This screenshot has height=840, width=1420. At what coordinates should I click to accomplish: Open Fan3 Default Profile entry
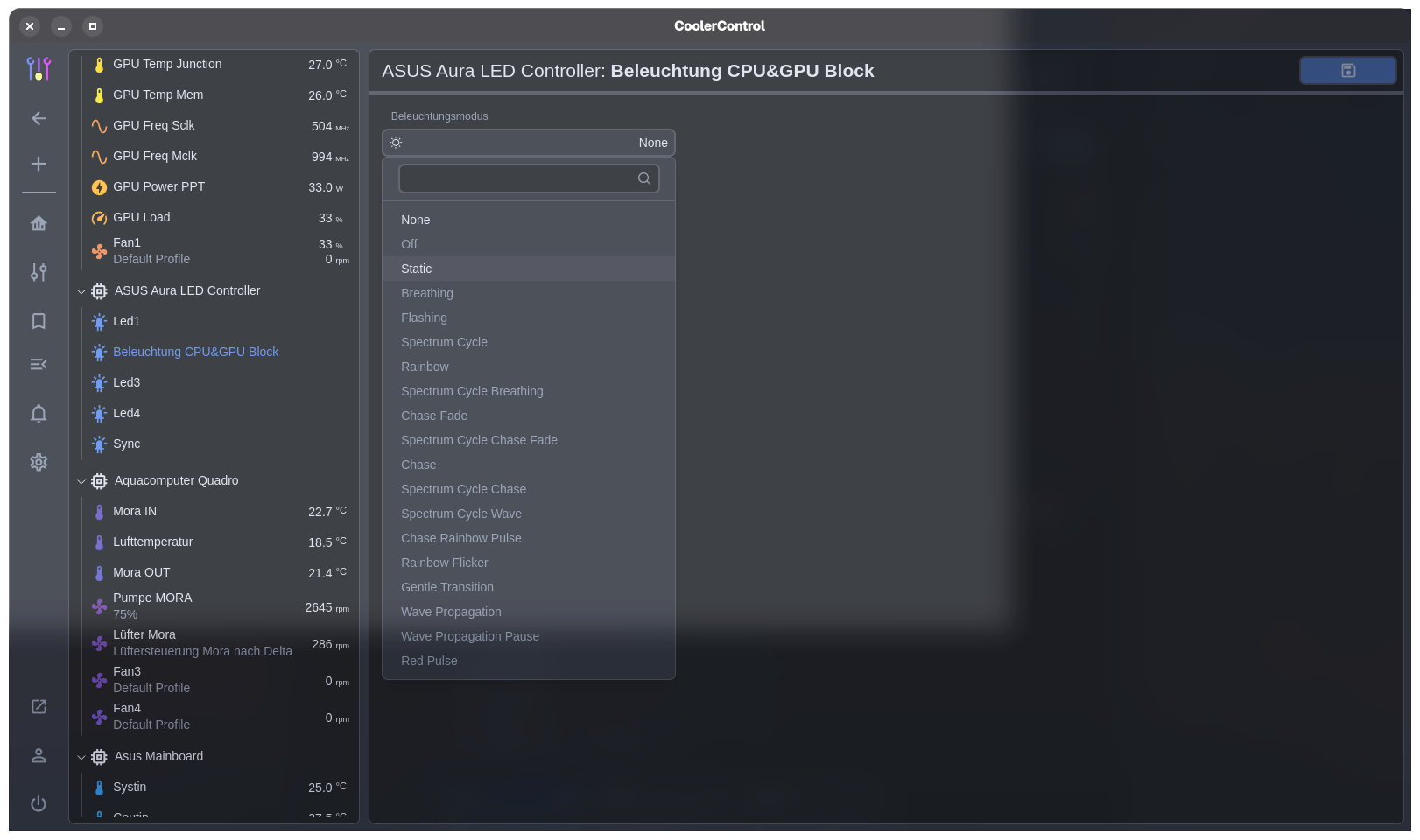pyautogui.click(x=219, y=679)
